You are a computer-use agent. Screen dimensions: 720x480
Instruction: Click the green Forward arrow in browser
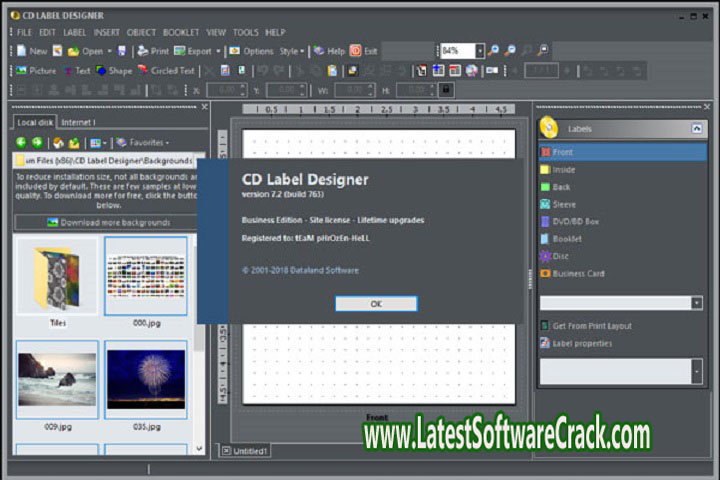coord(37,142)
